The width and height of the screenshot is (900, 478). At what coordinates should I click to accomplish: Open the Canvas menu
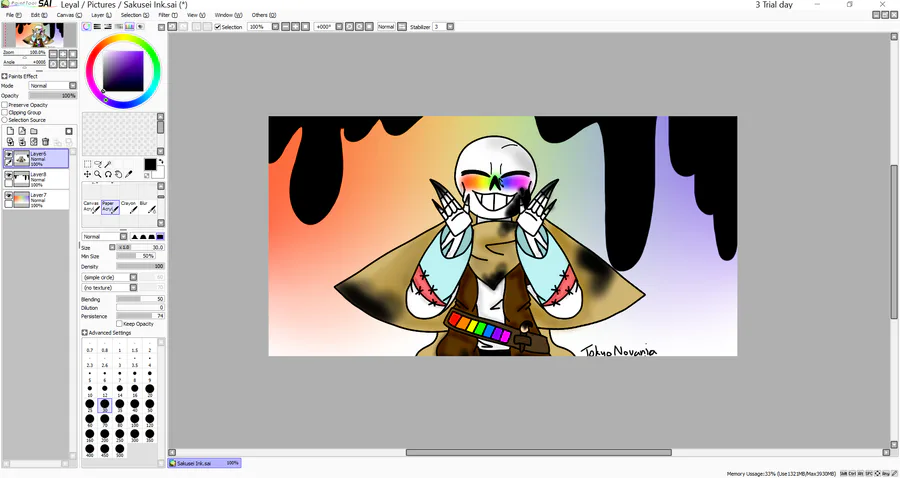point(69,15)
